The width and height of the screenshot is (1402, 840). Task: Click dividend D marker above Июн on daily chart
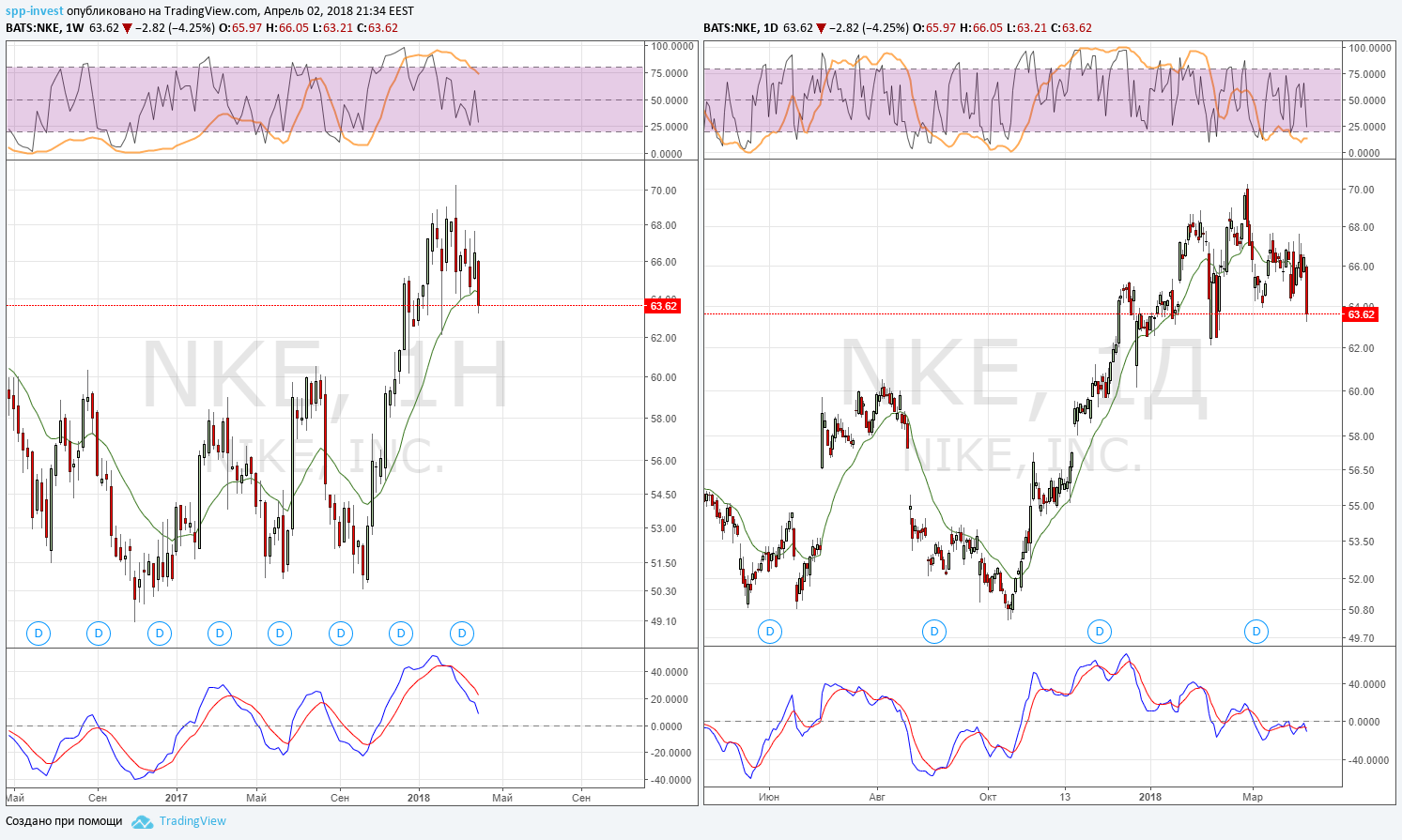770,632
